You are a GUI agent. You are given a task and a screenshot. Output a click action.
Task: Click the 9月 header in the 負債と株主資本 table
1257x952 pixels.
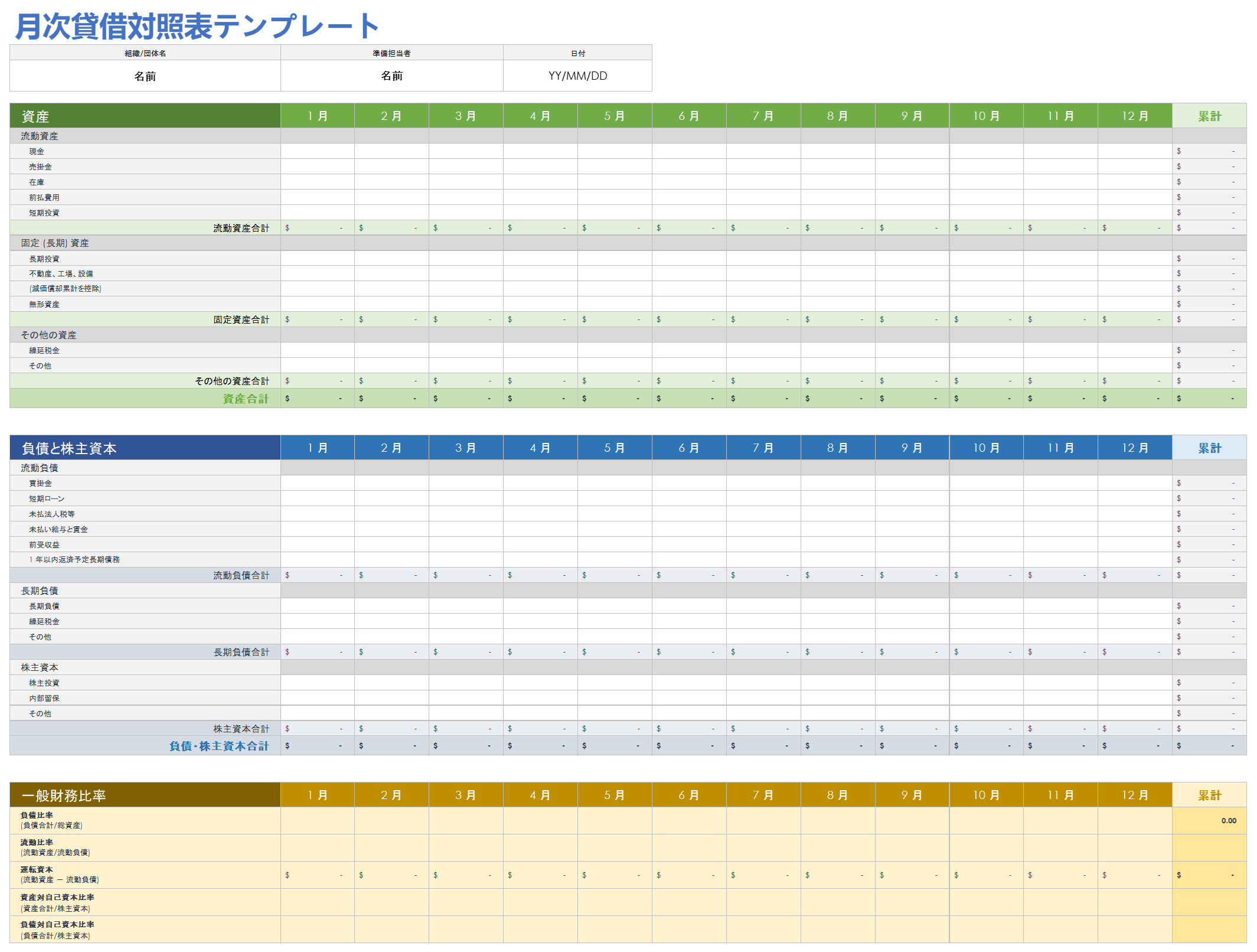[912, 448]
